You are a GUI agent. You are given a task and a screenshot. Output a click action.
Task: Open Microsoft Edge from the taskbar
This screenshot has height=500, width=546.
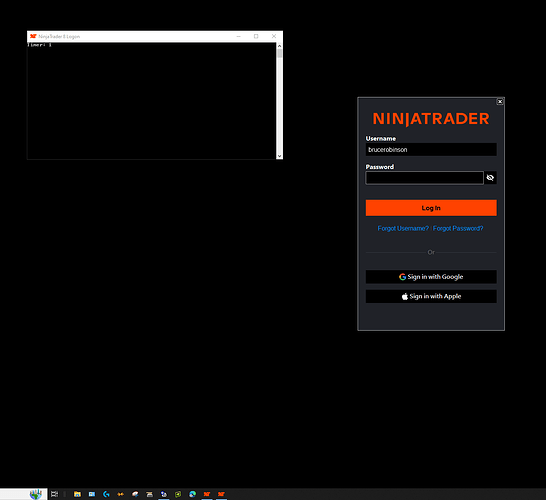pos(192,494)
